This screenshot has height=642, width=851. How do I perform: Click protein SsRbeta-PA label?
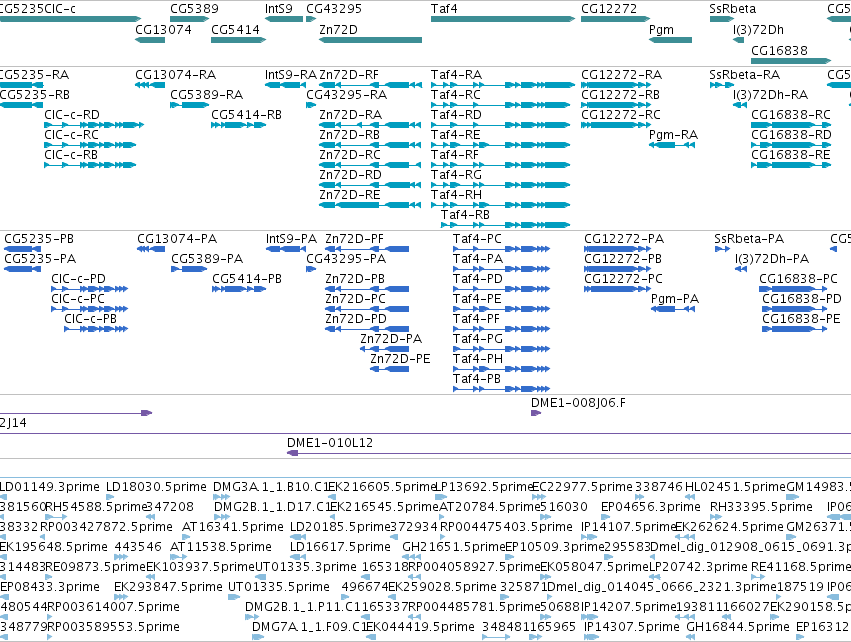pos(749,238)
